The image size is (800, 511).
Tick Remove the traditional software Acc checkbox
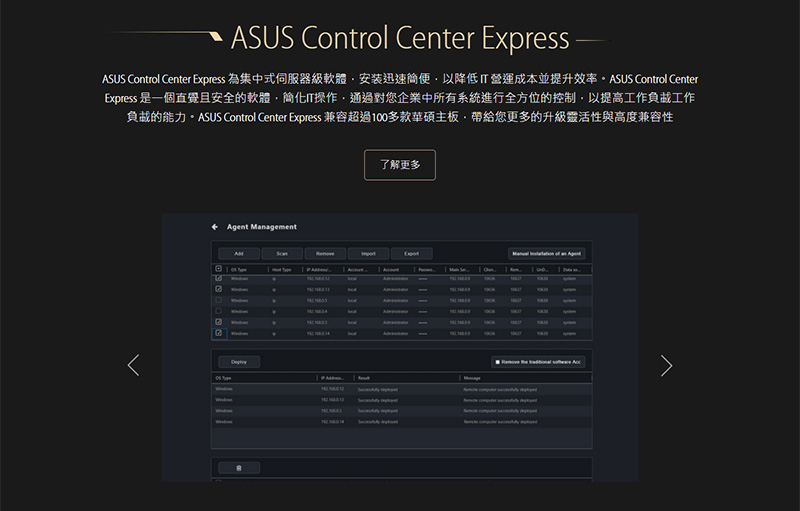497,362
